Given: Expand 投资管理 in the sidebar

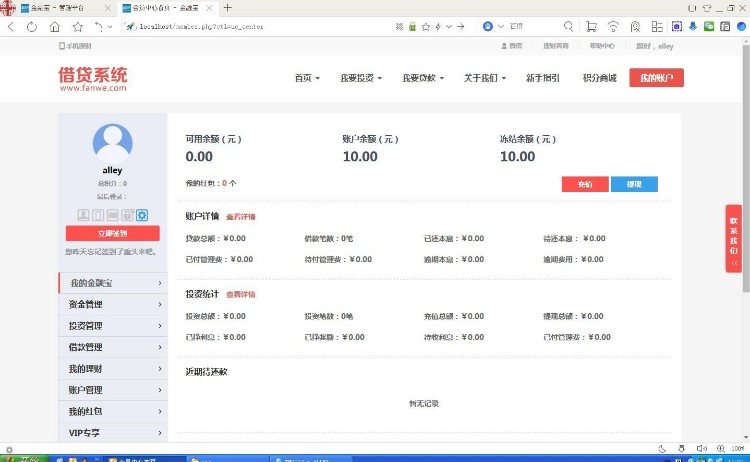Looking at the screenshot, I should coord(113,326).
